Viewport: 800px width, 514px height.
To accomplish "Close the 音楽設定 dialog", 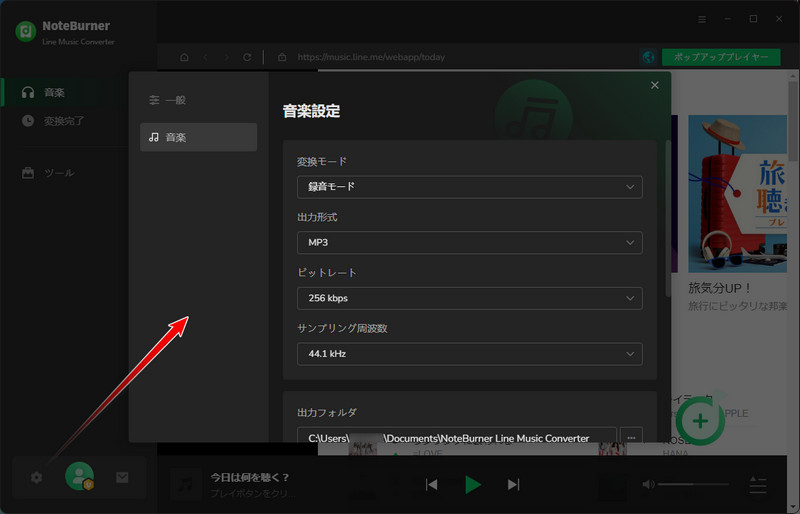I will 655,85.
